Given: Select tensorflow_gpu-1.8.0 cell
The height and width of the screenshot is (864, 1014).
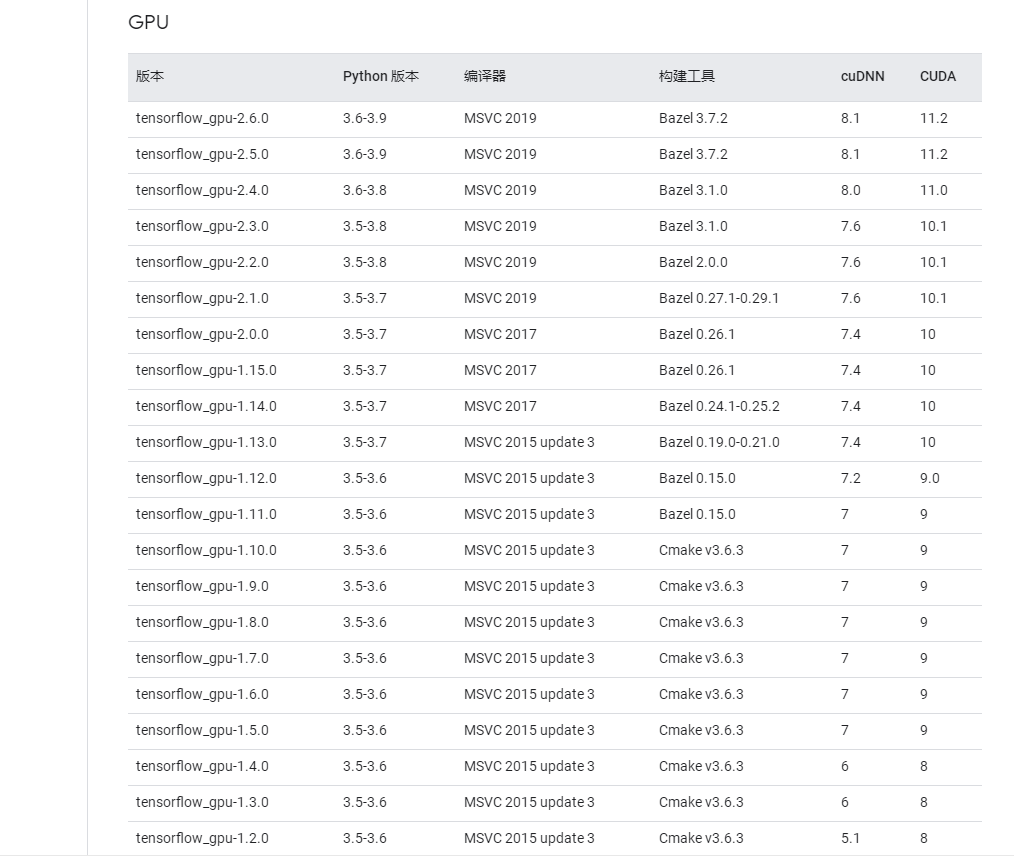Looking at the screenshot, I should (202, 623).
